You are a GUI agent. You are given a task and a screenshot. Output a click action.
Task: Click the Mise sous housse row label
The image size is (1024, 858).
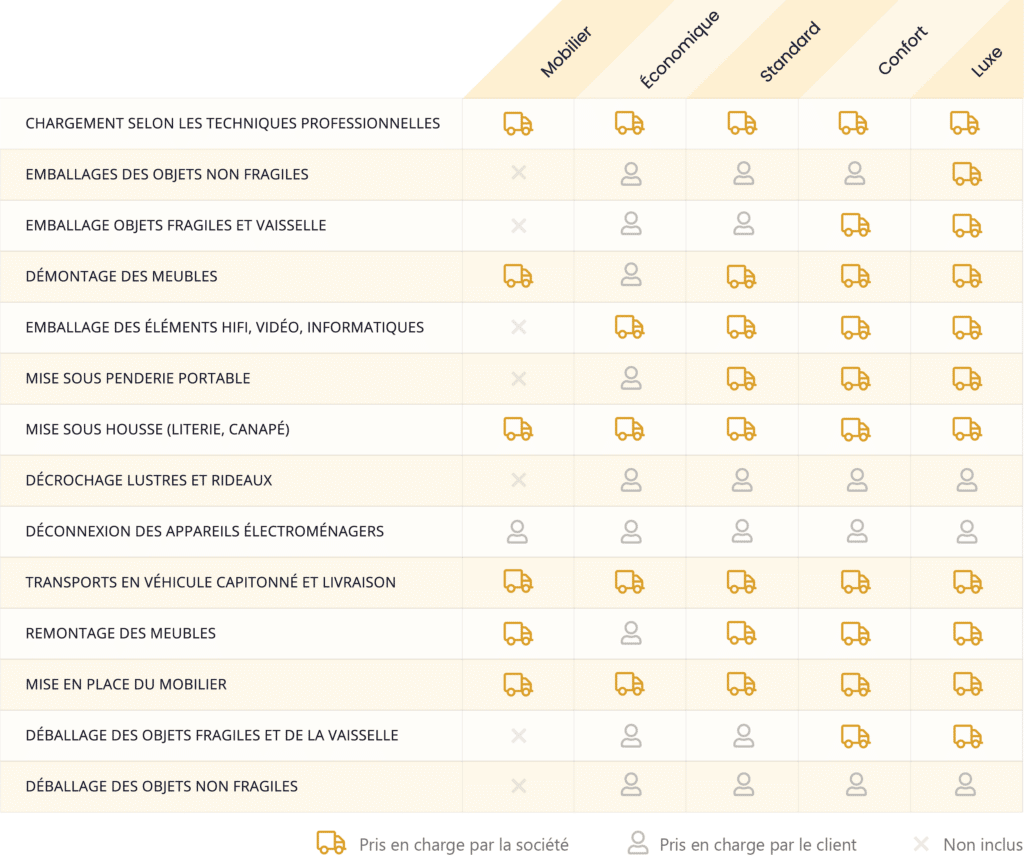[157, 429]
